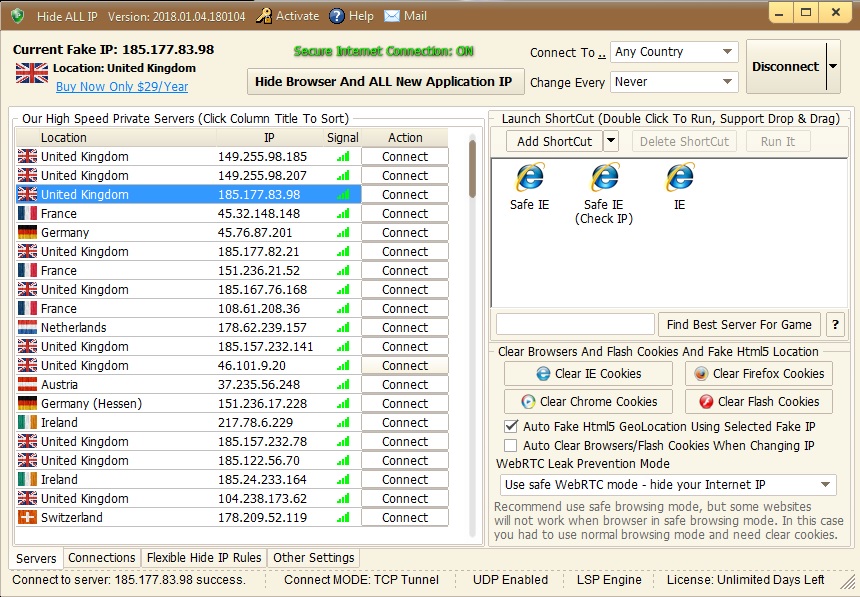Click the server list vertical scrollbar thumb
The height and width of the screenshot is (597, 860).
tap(472, 168)
